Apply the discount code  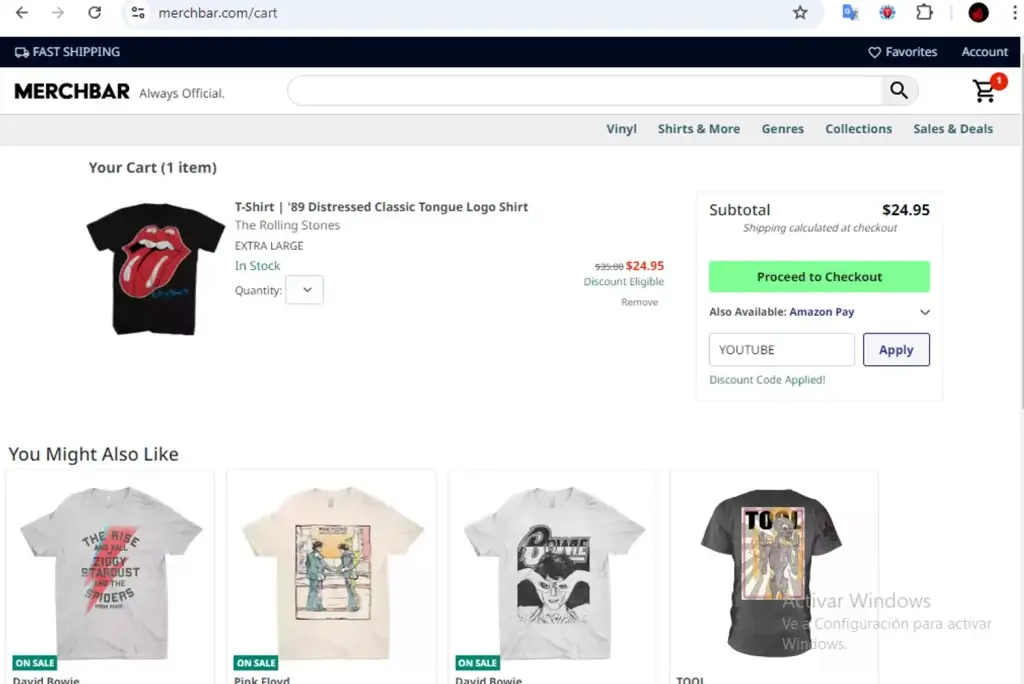(x=896, y=350)
